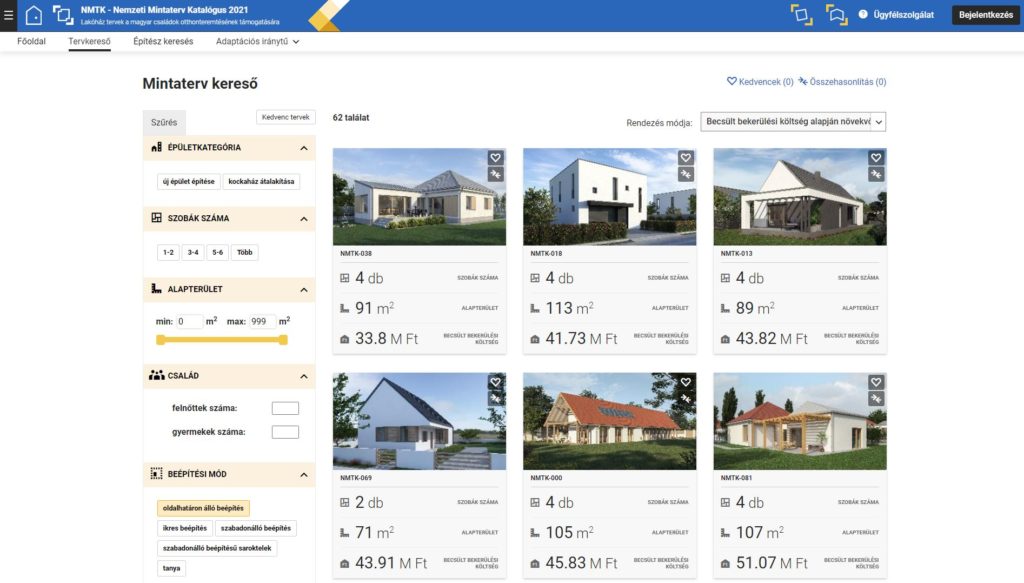Expand the Adaptációs iránytű menu

click(257, 42)
